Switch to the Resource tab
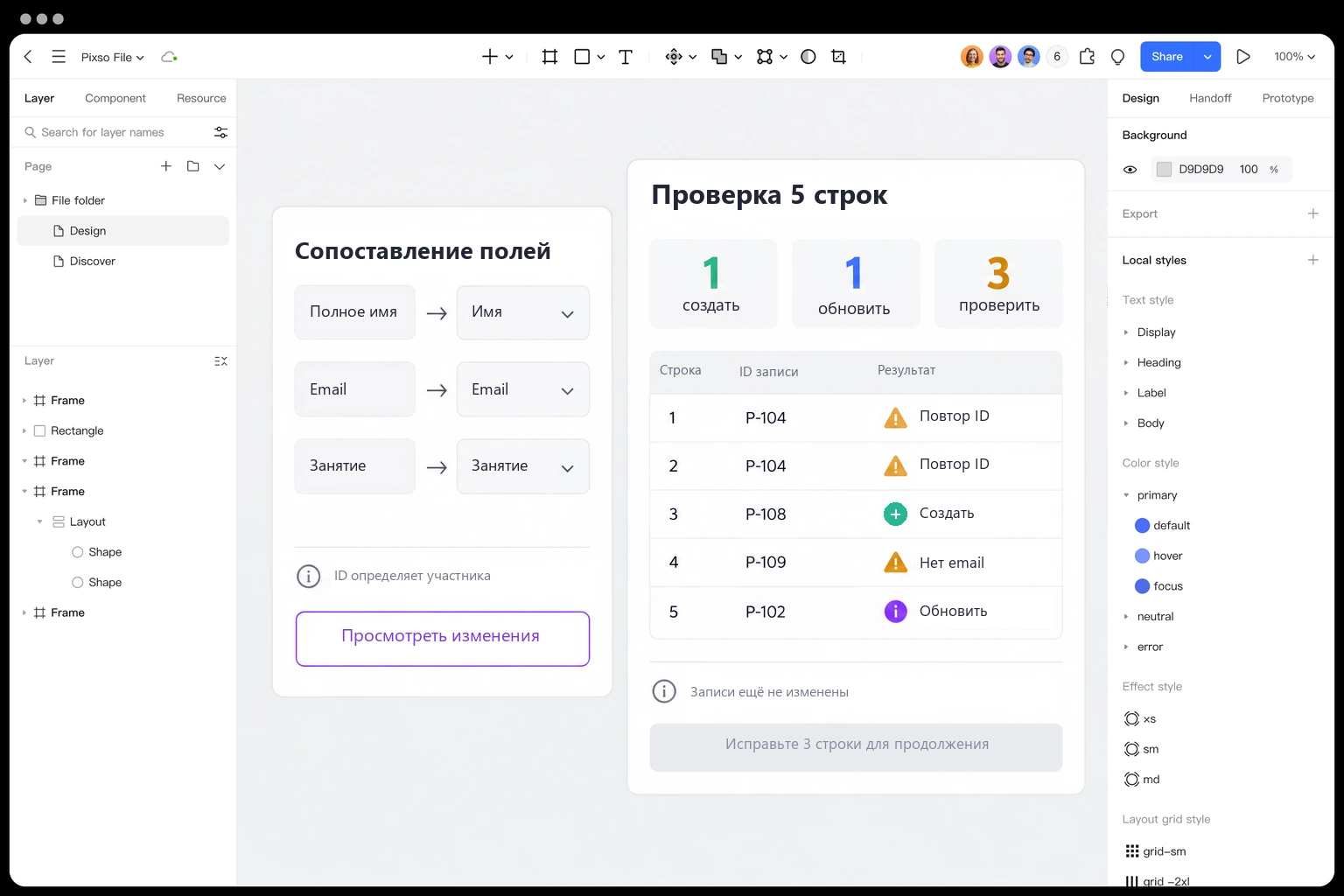Viewport: 1344px width, 896px height. (201, 98)
